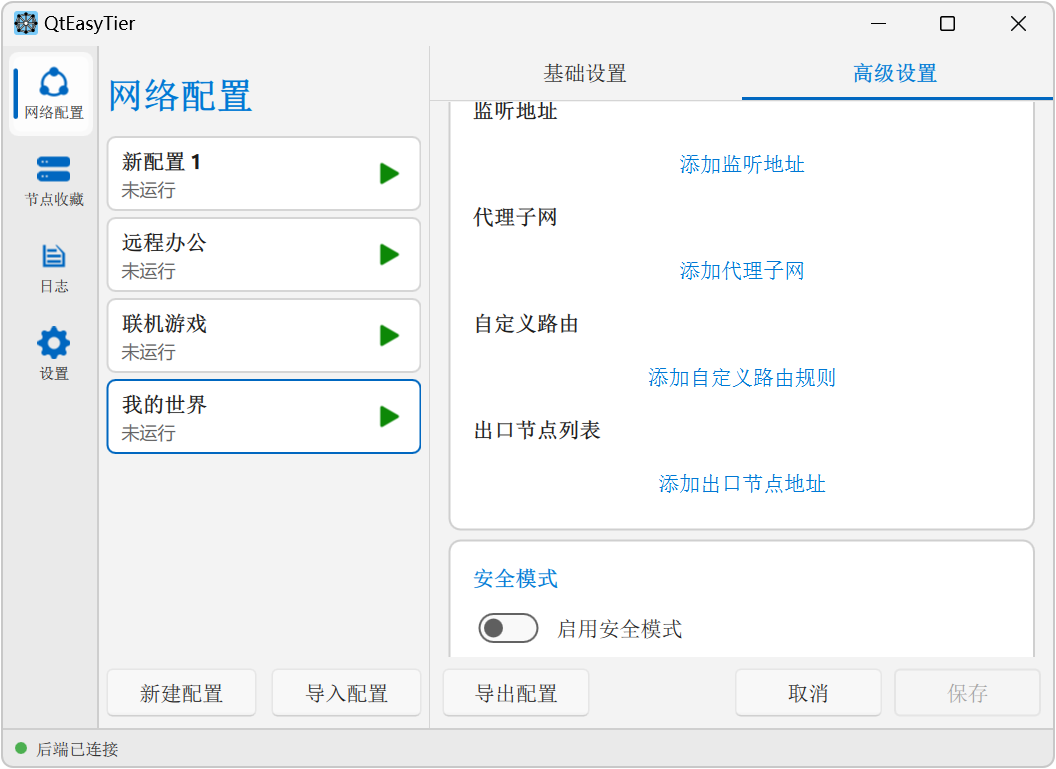
Task: Click the 添加监听地址 link
Action: pos(741,164)
